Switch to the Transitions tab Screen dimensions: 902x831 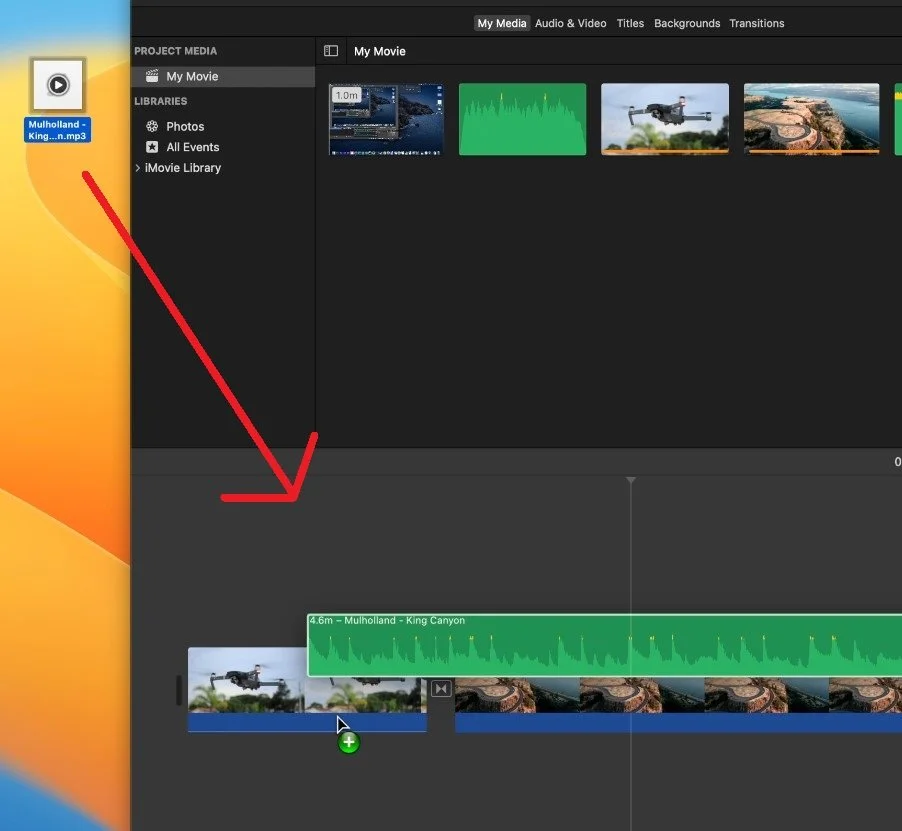(756, 24)
